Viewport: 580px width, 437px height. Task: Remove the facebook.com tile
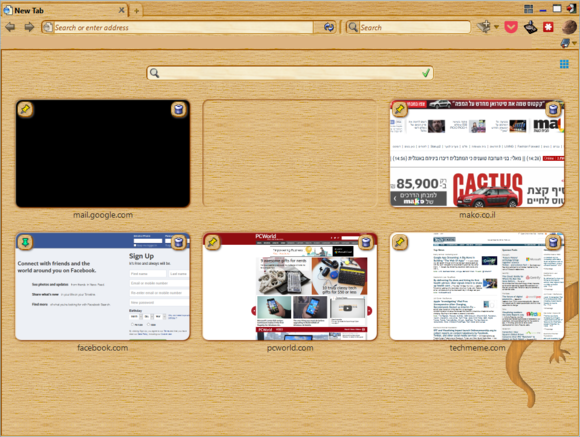click(179, 242)
